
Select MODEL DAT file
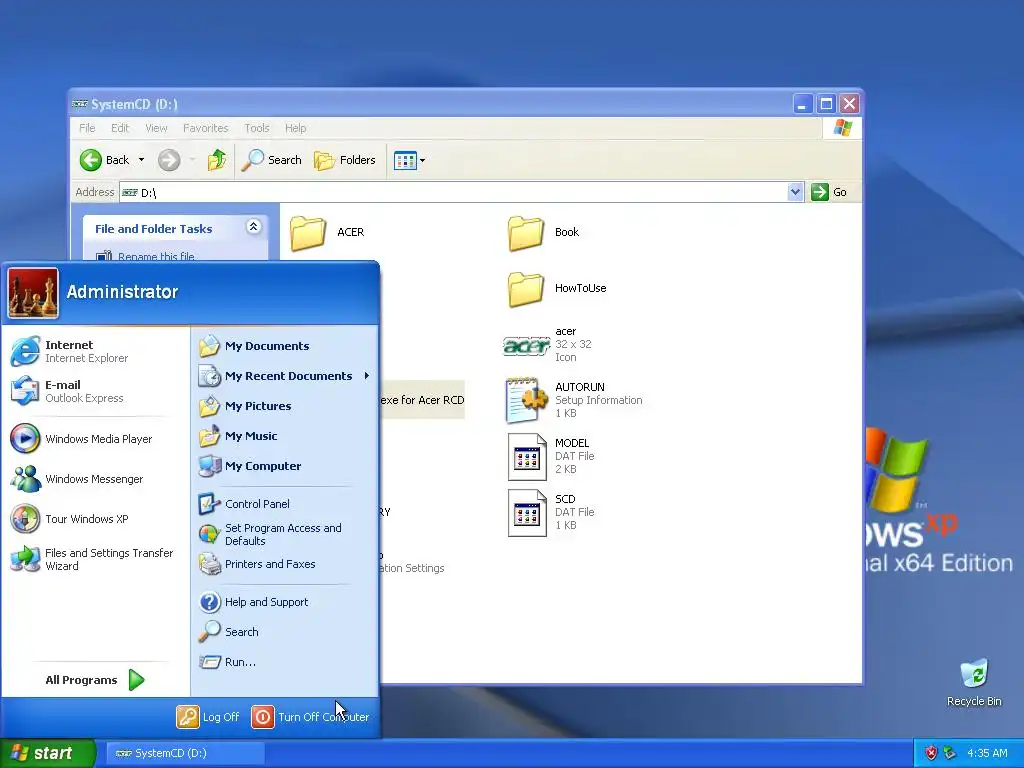click(552, 456)
